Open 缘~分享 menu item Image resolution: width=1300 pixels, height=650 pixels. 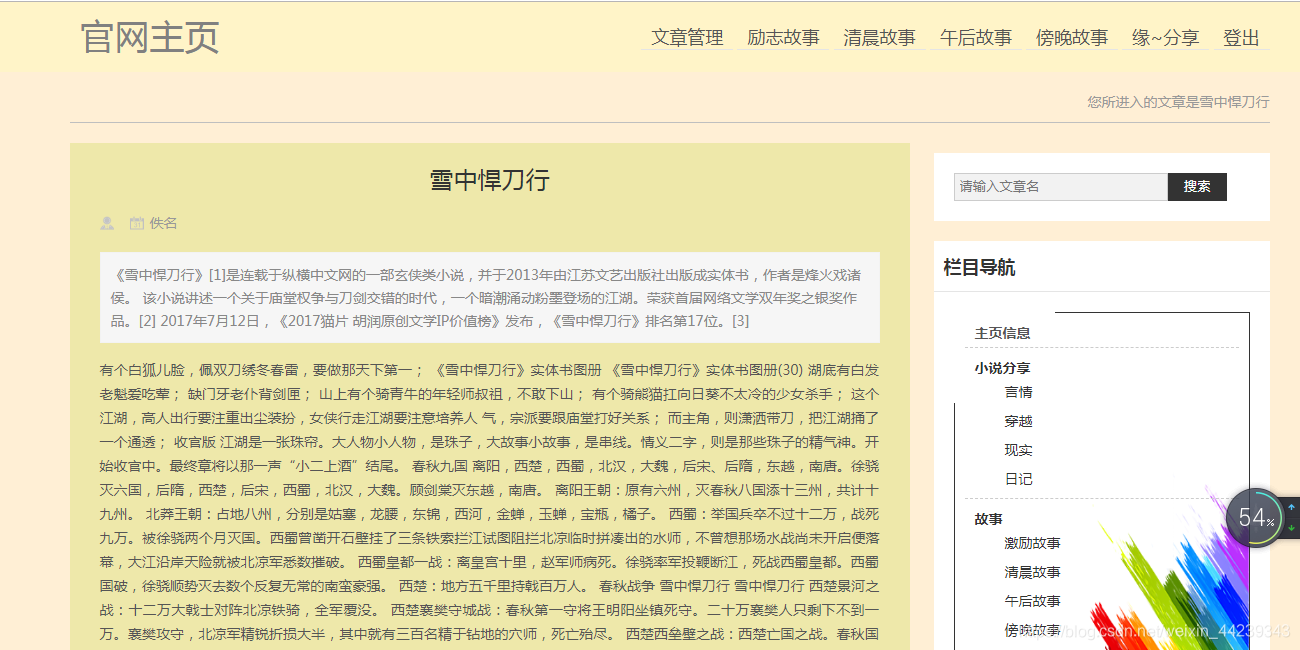point(1165,38)
